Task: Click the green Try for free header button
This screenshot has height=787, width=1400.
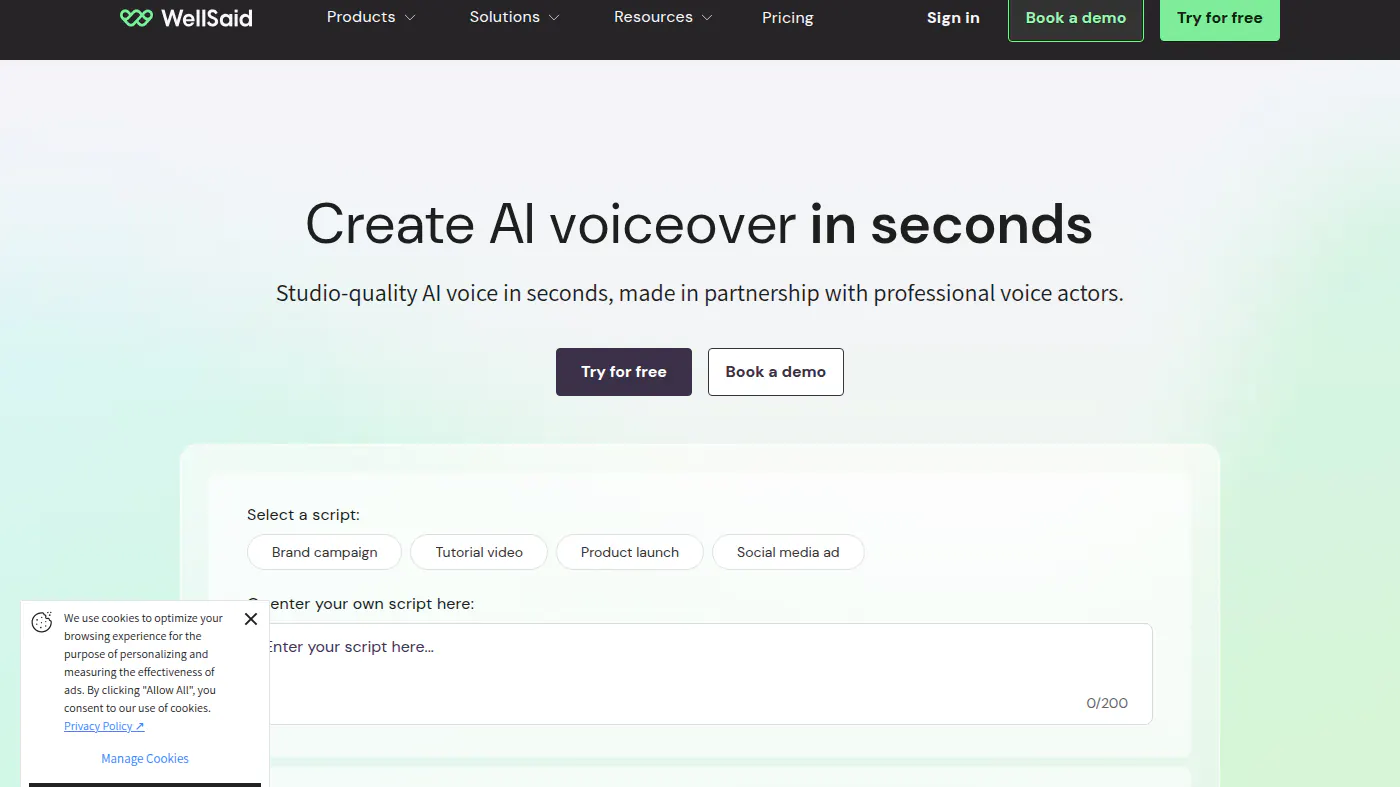Action: 1220,18
